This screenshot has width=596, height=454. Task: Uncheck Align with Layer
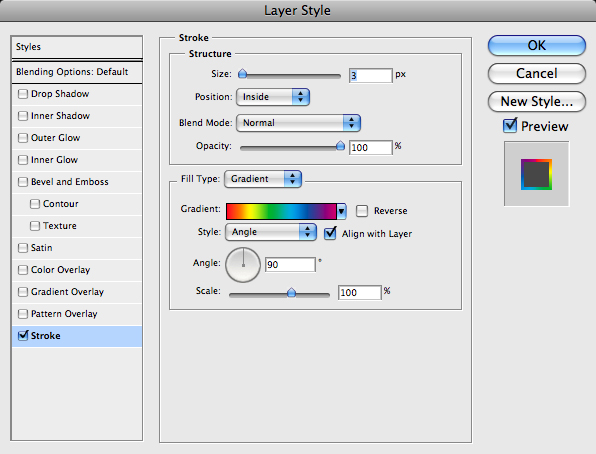click(x=330, y=233)
